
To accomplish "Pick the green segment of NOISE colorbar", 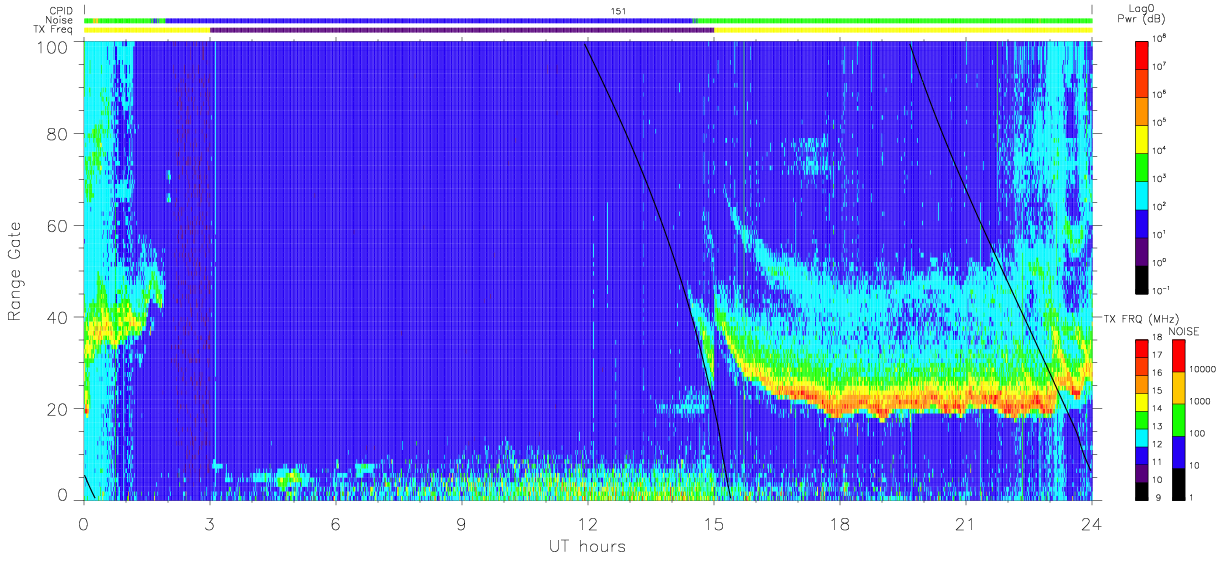I will point(1178,418).
